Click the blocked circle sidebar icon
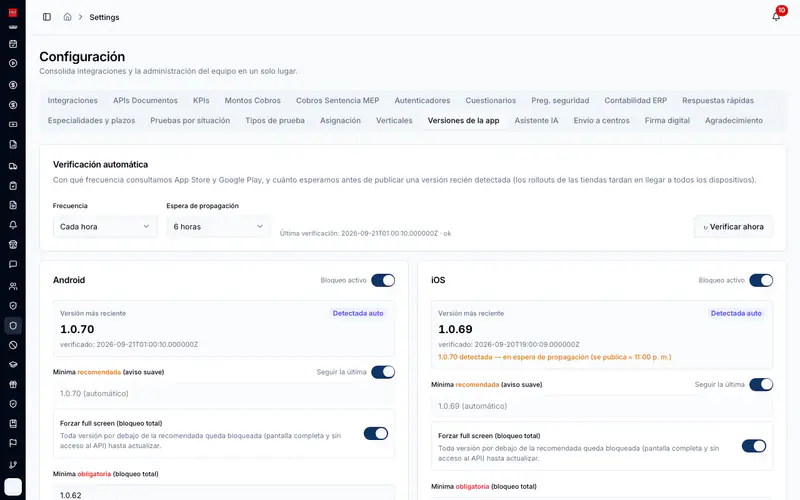 (13, 345)
